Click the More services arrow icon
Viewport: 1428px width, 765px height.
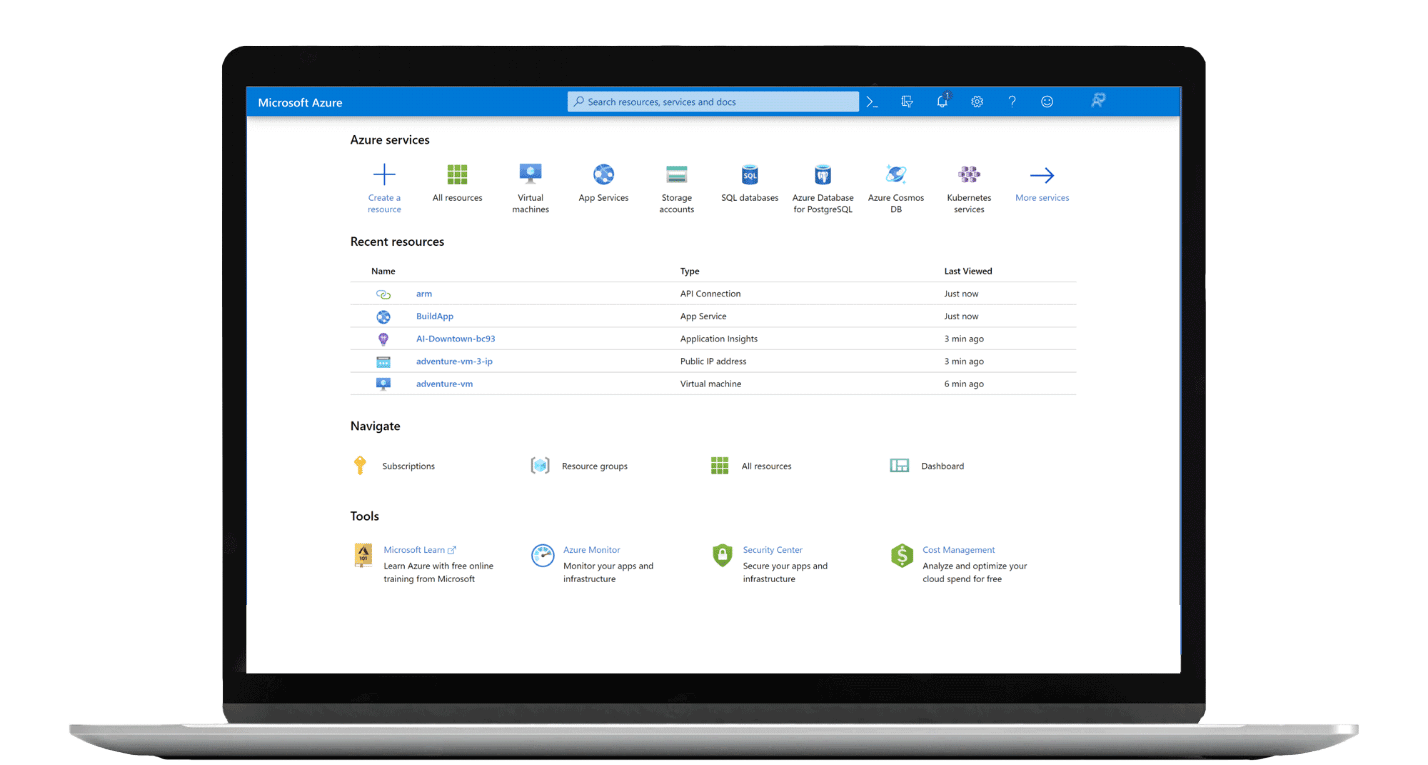[1042, 176]
